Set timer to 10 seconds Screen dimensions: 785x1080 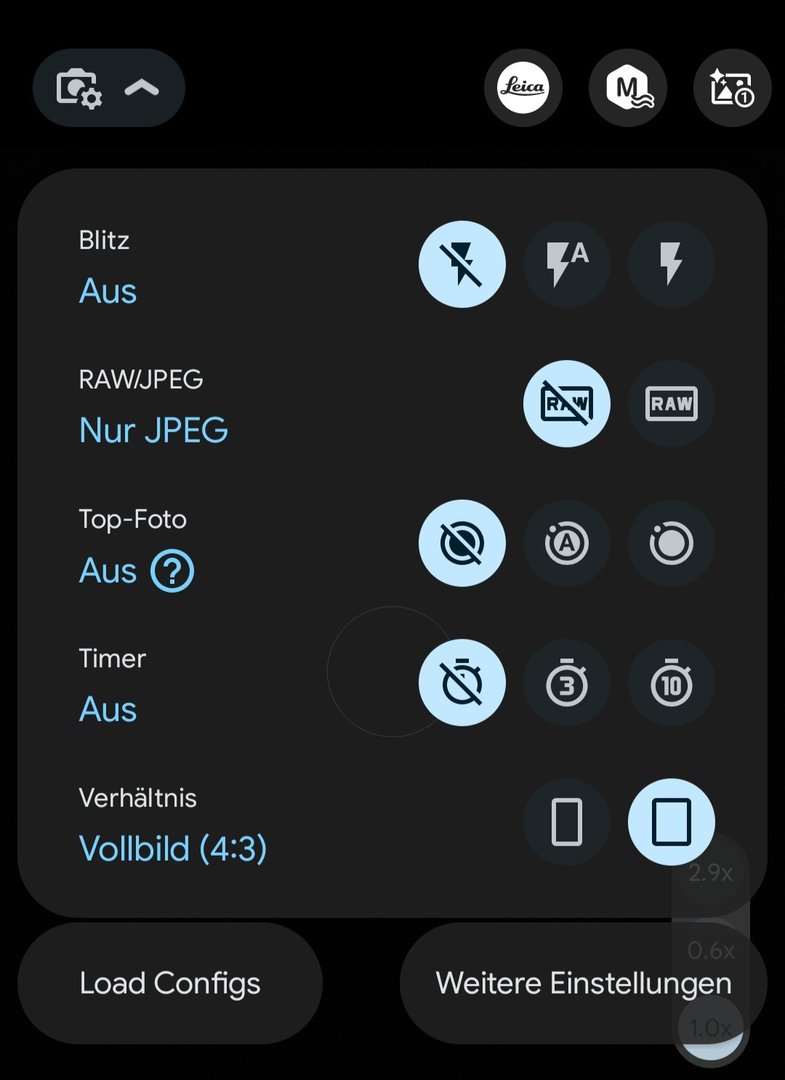tap(671, 684)
